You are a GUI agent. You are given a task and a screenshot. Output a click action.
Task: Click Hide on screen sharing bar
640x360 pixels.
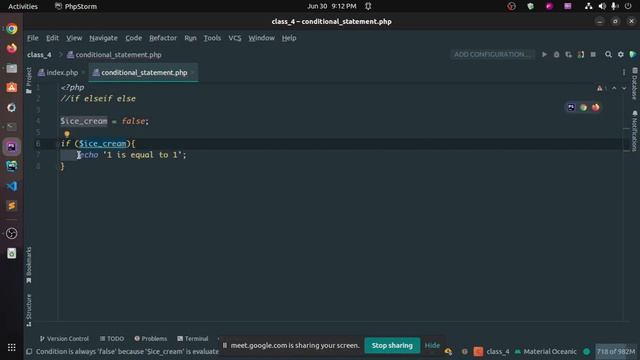point(432,345)
